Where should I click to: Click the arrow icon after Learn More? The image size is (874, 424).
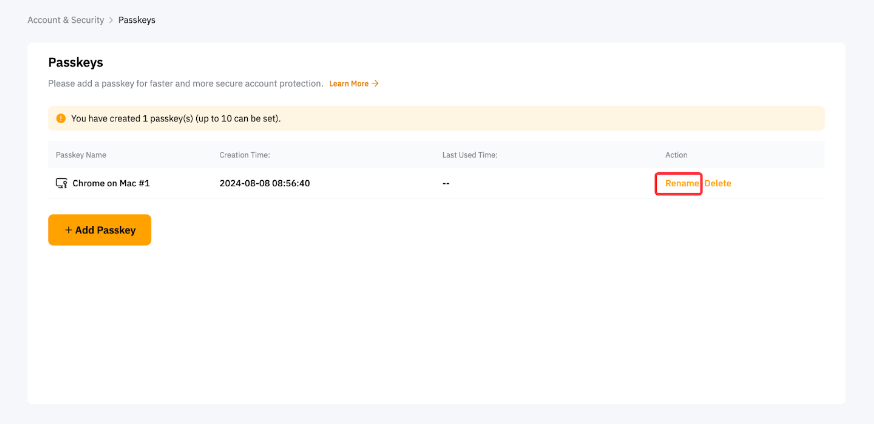[x=375, y=84]
